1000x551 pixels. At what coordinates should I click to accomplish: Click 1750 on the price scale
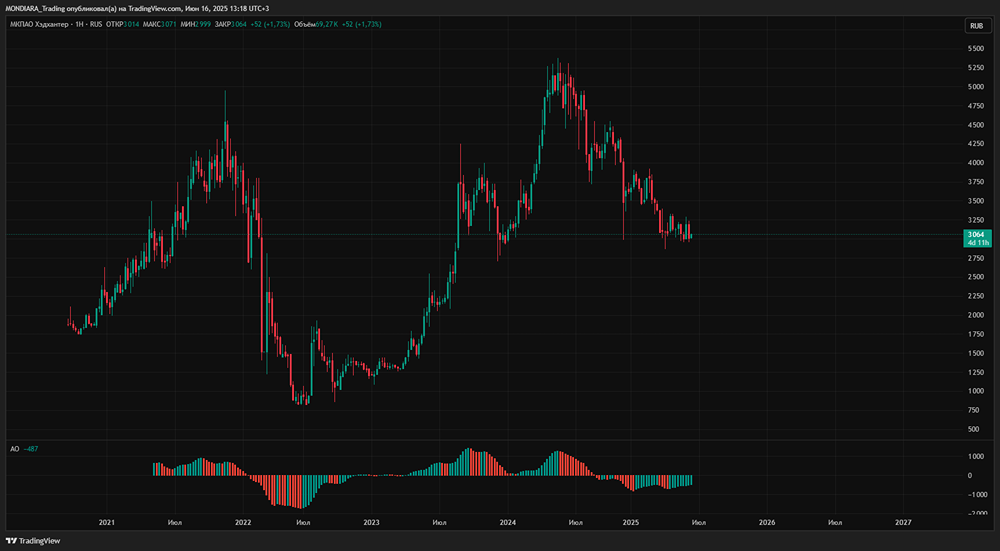(x=976, y=334)
